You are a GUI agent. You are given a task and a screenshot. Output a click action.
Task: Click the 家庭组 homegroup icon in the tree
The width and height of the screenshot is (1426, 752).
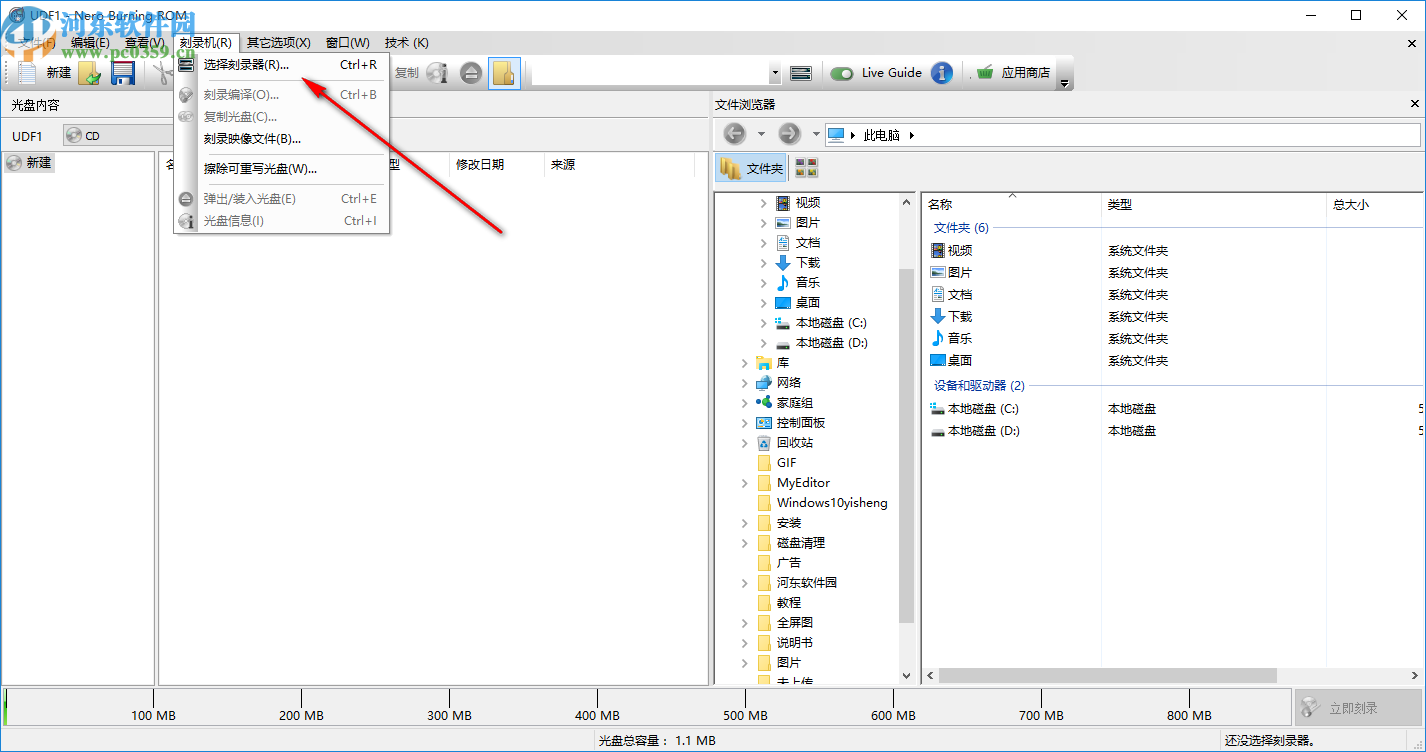point(764,403)
